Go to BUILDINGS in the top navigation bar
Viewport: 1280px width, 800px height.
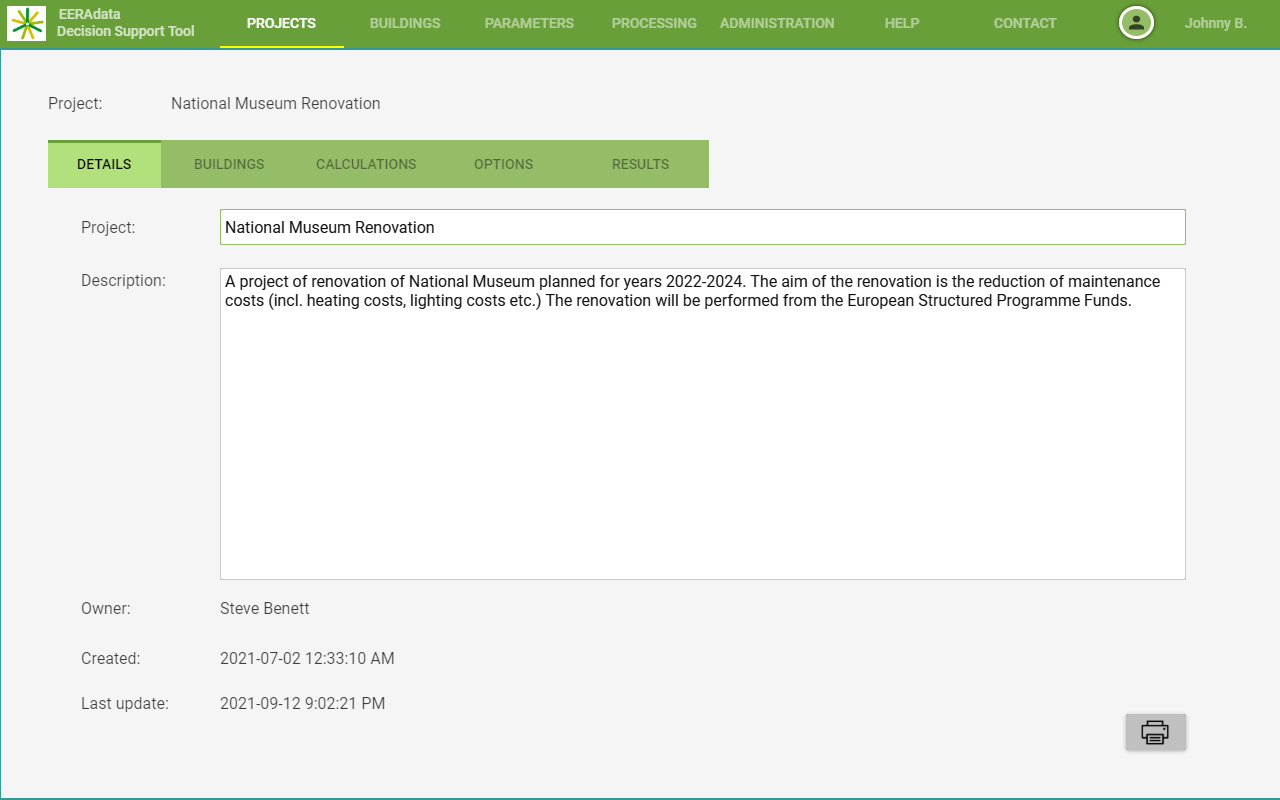click(x=405, y=23)
